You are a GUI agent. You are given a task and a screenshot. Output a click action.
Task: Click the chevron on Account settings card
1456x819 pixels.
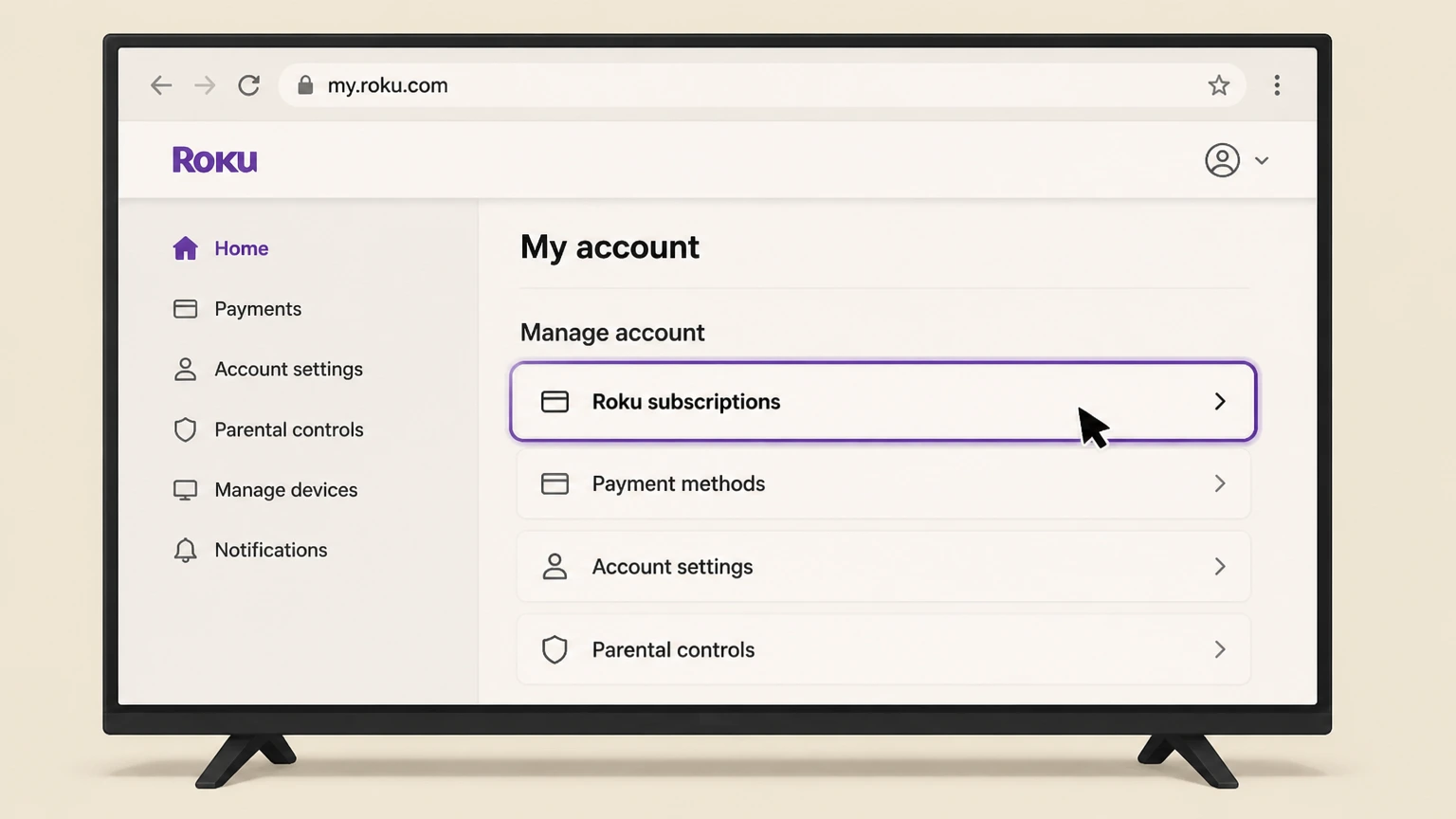(x=1220, y=567)
